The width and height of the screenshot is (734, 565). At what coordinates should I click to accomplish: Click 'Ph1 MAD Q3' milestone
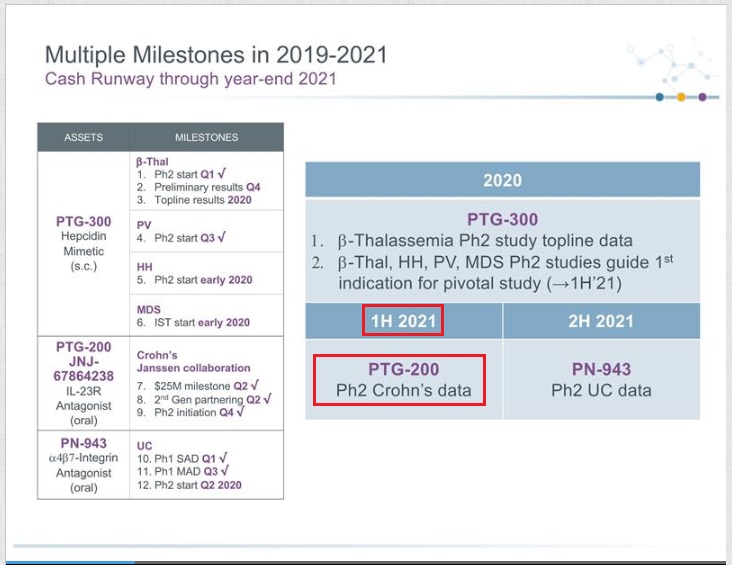[183, 471]
